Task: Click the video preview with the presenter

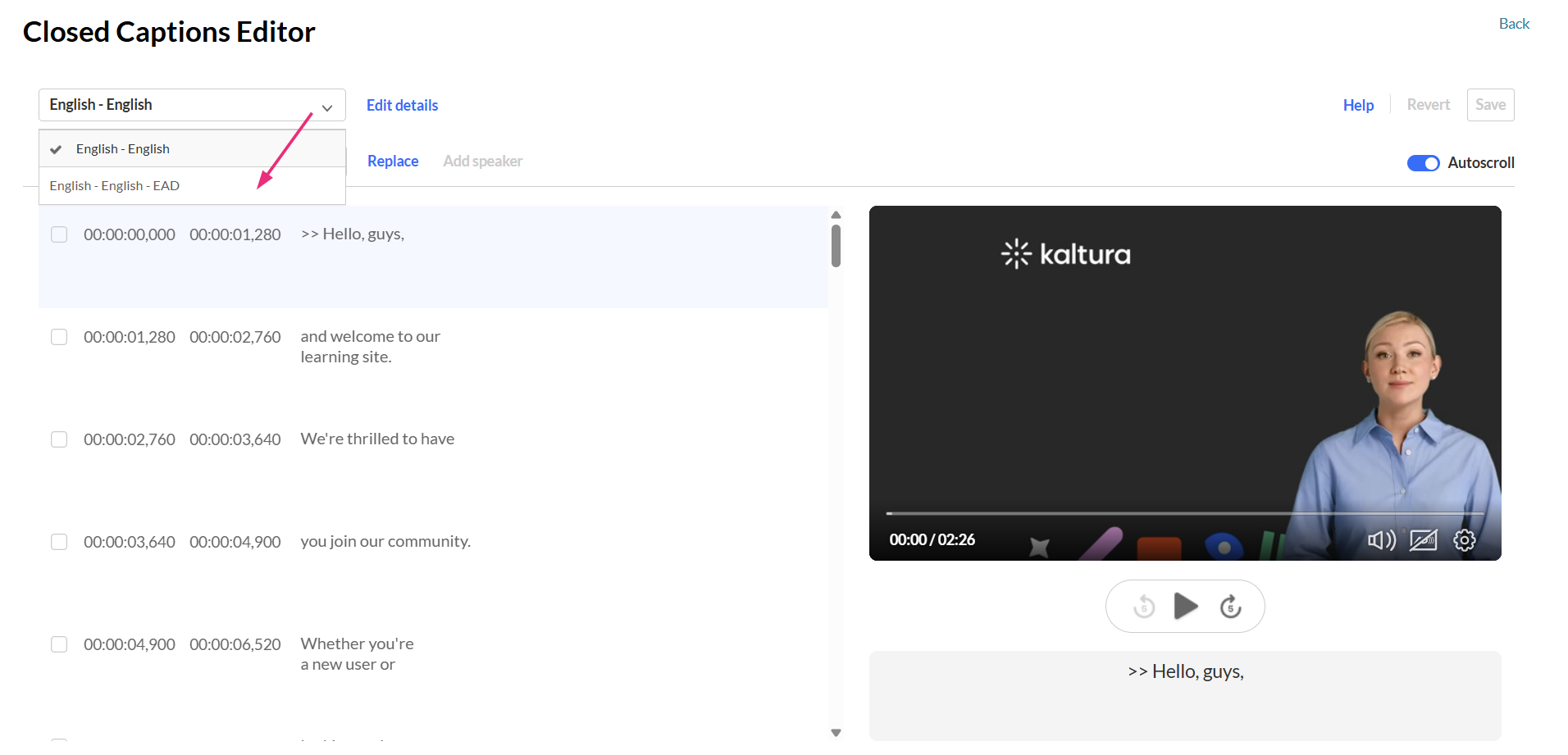Action: pyautogui.click(x=1185, y=383)
